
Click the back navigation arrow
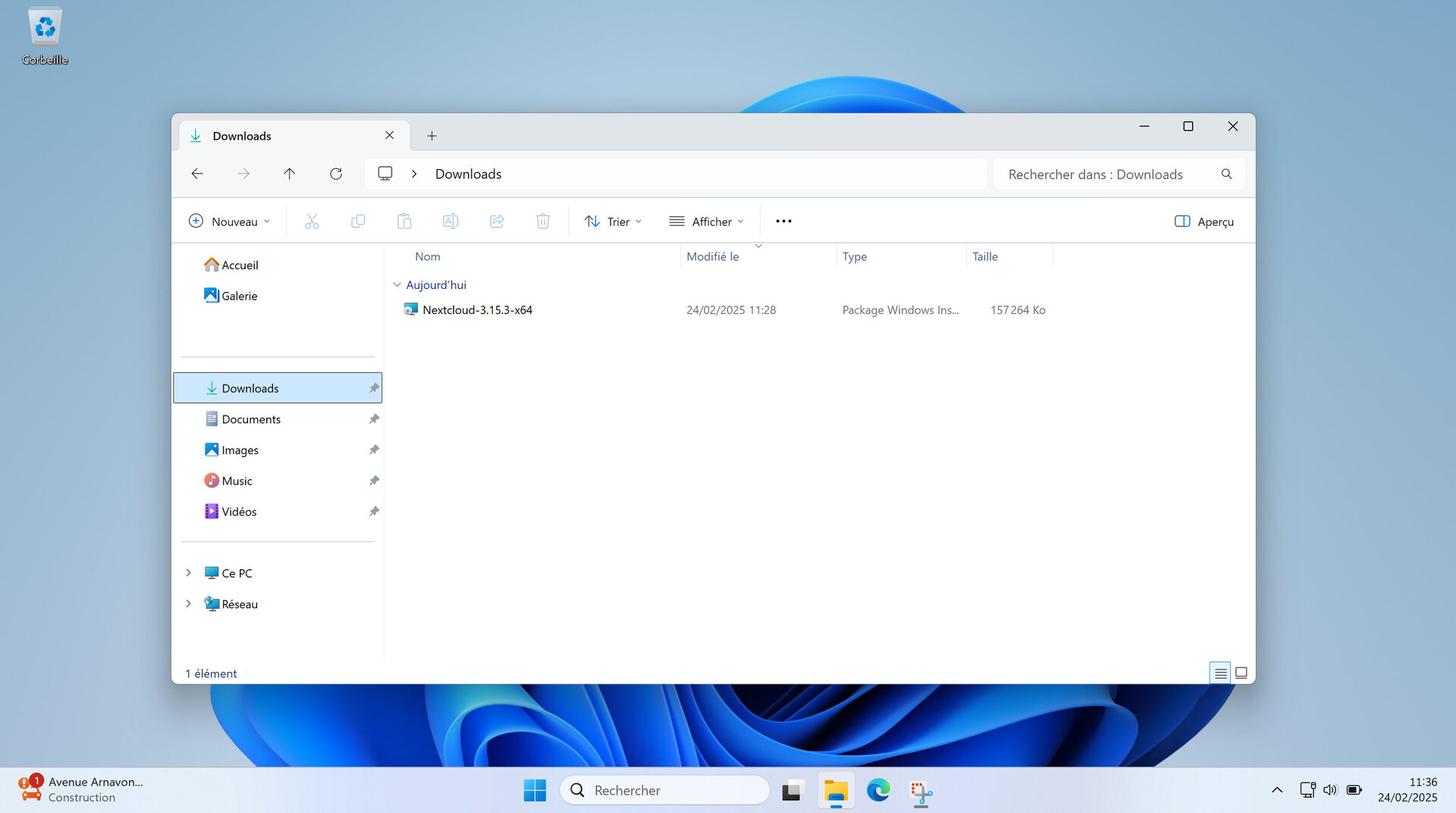click(x=197, y=174)
